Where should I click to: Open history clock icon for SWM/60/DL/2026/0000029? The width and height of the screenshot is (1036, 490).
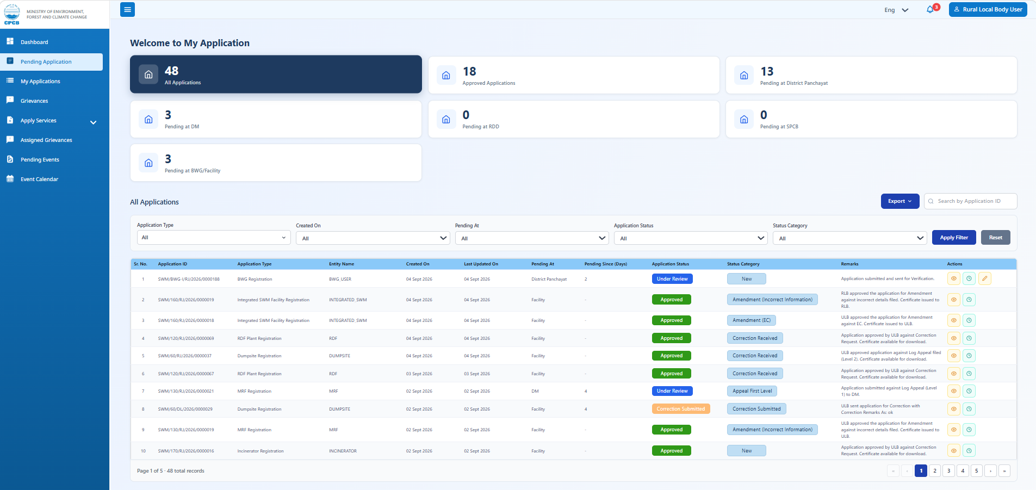pyautogui.click(x=969, y=409)
